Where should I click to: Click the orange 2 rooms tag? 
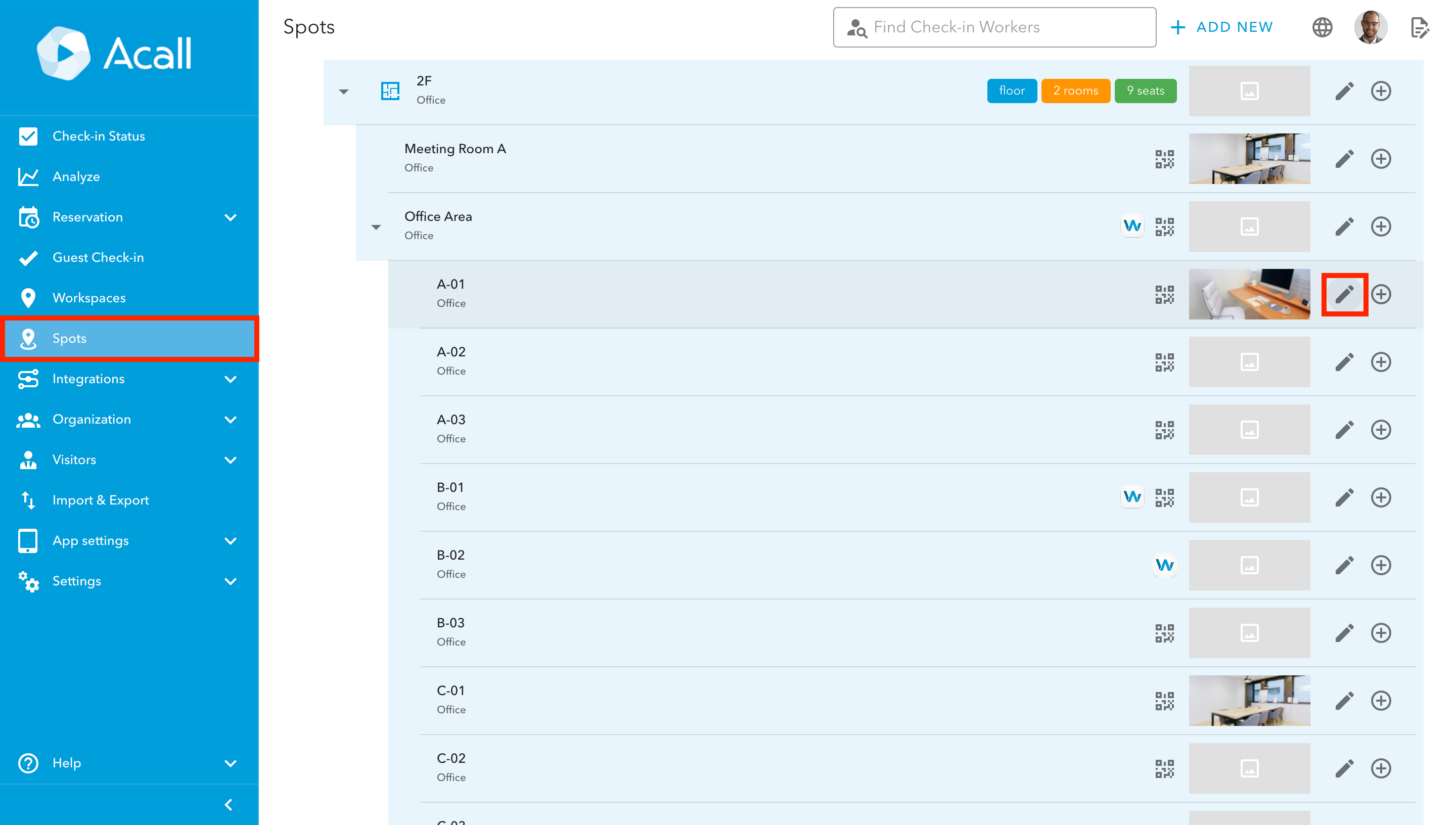[x=1075, y=90]
